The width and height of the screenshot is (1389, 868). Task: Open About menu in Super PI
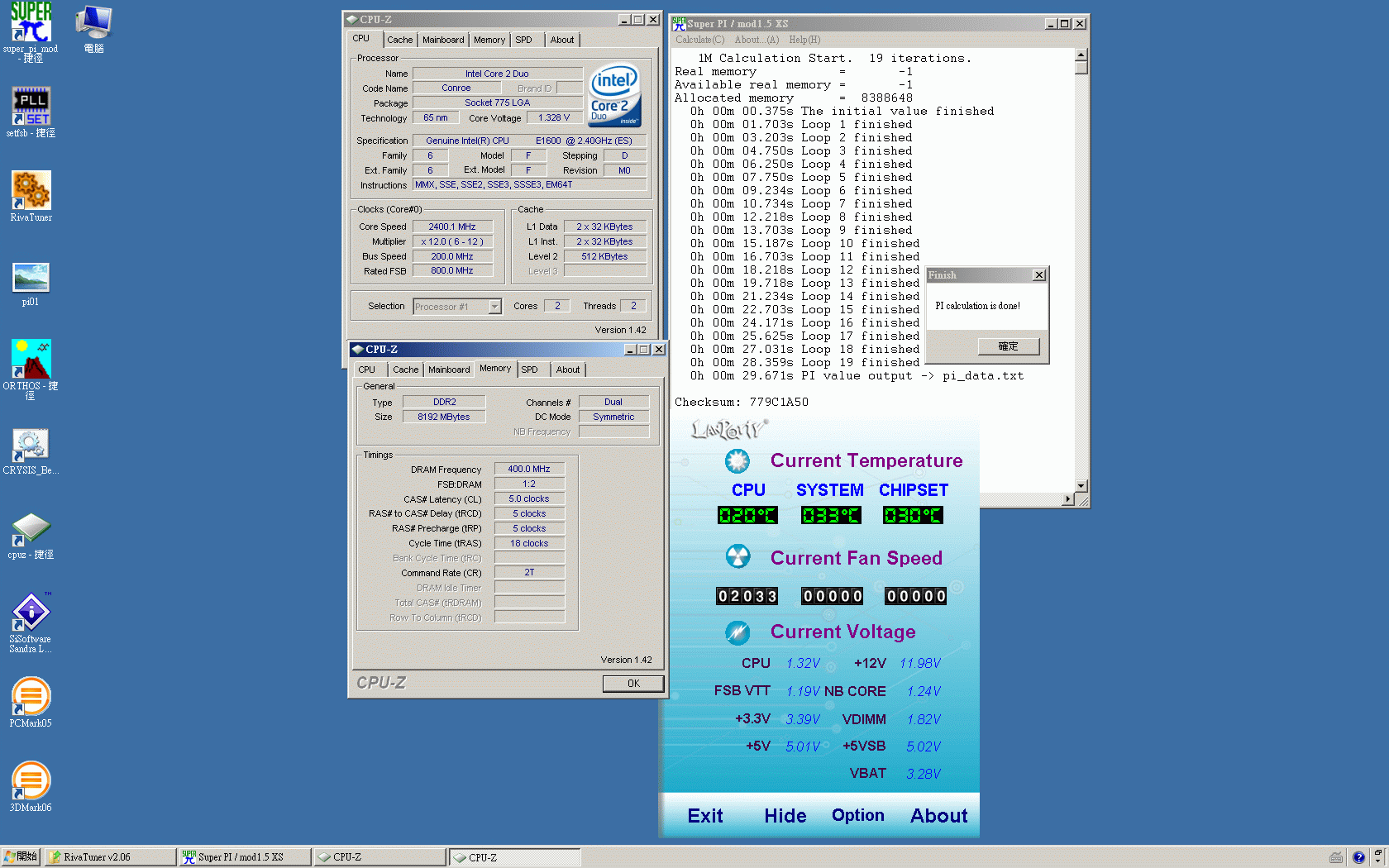point(757,40)
